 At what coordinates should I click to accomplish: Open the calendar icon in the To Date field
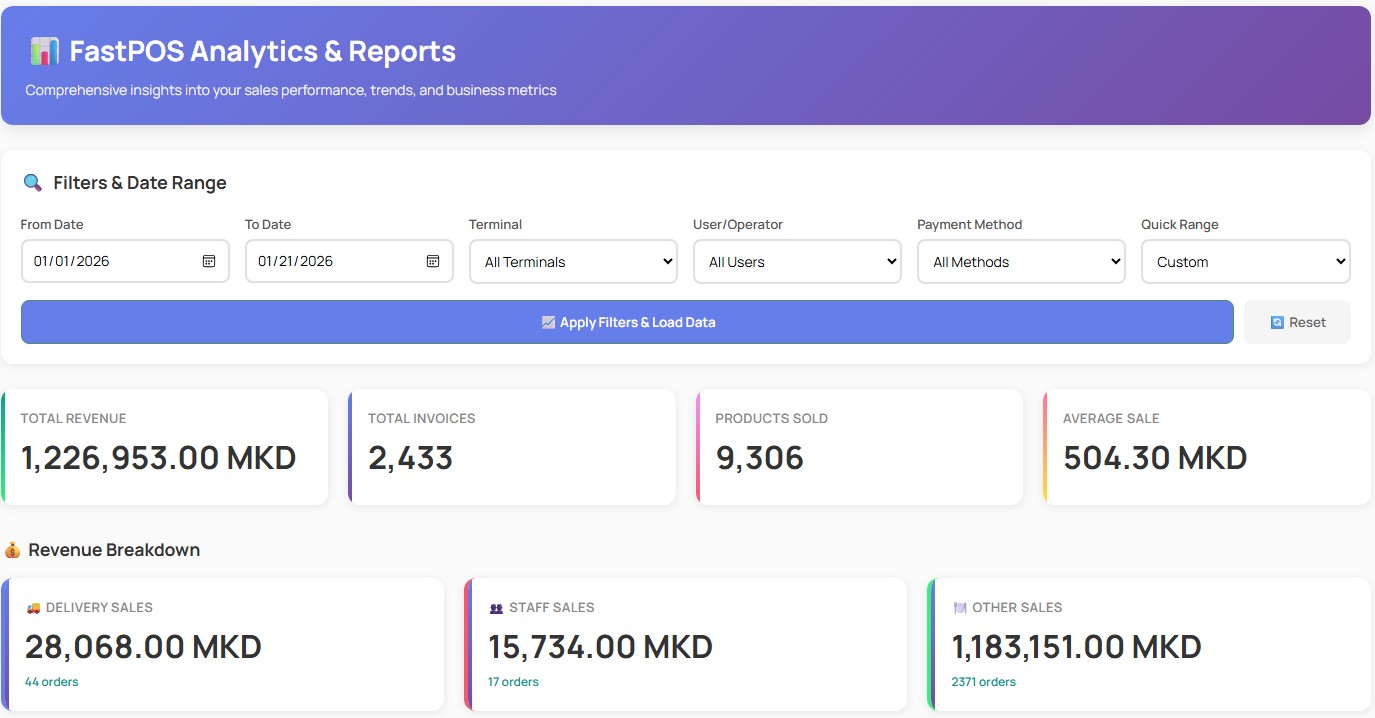coord(432,261)
